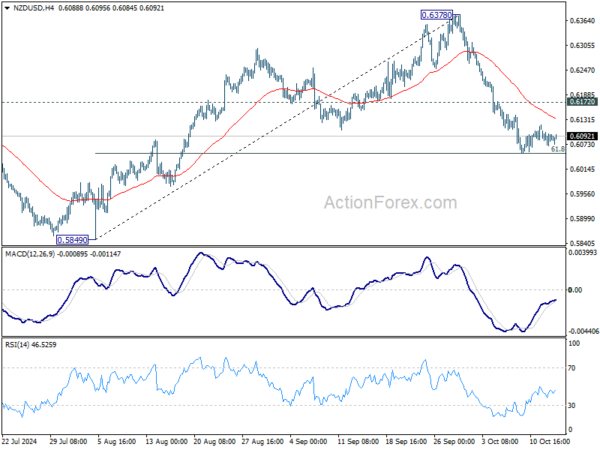
Task: Click the 29 Jul 08:00 time label
Action: [68, 442]
